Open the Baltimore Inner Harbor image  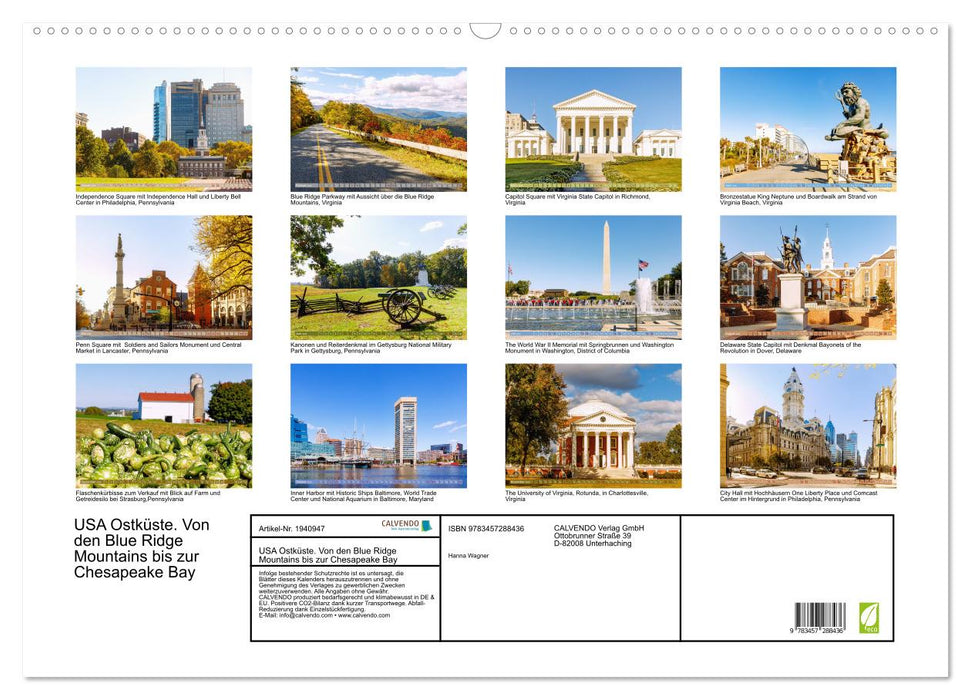pos(377,425)
